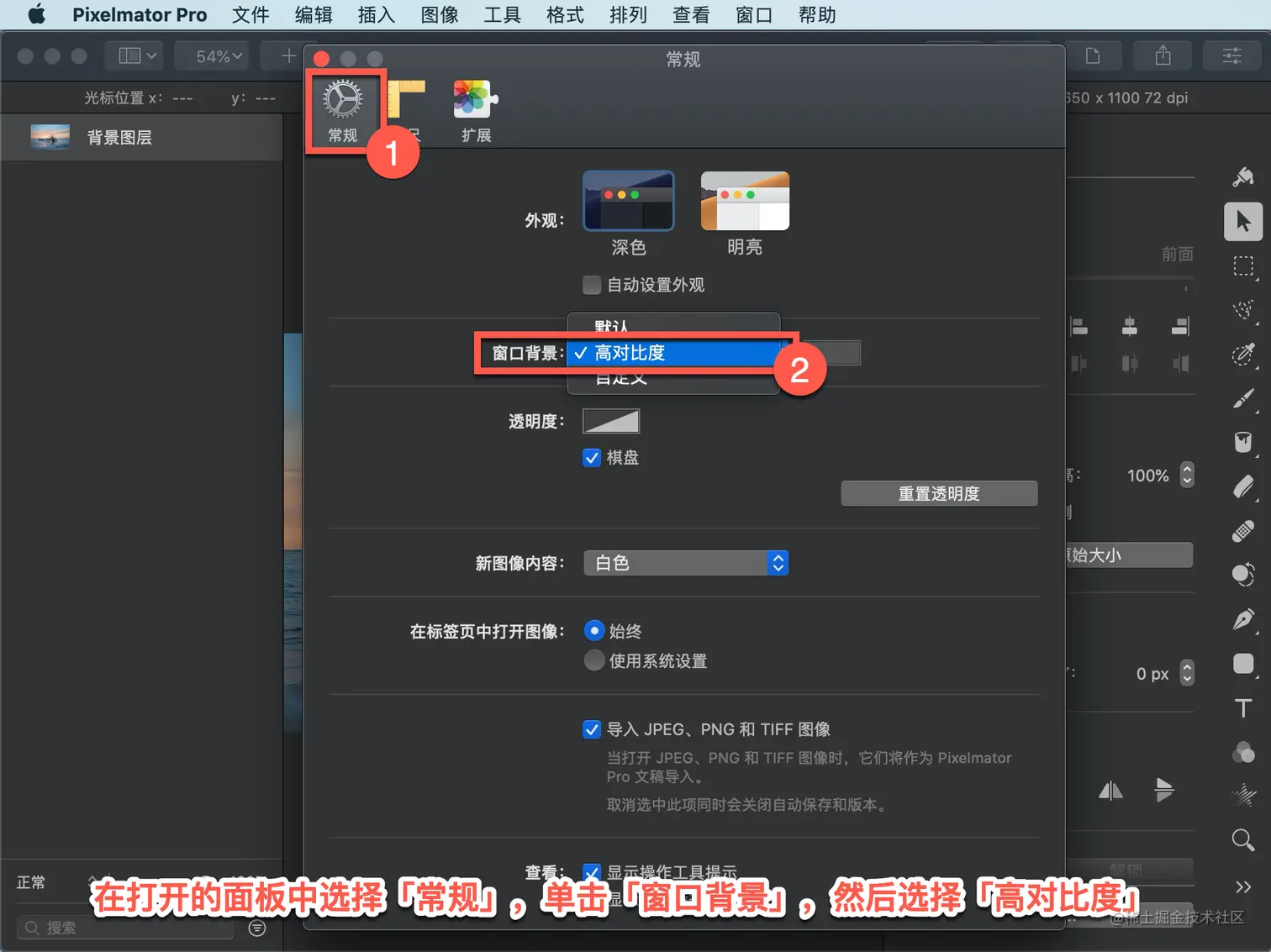Select the Color Fill bucket tool
The width and height of the screenshot is (1271, 952).
coord(1243,442)
